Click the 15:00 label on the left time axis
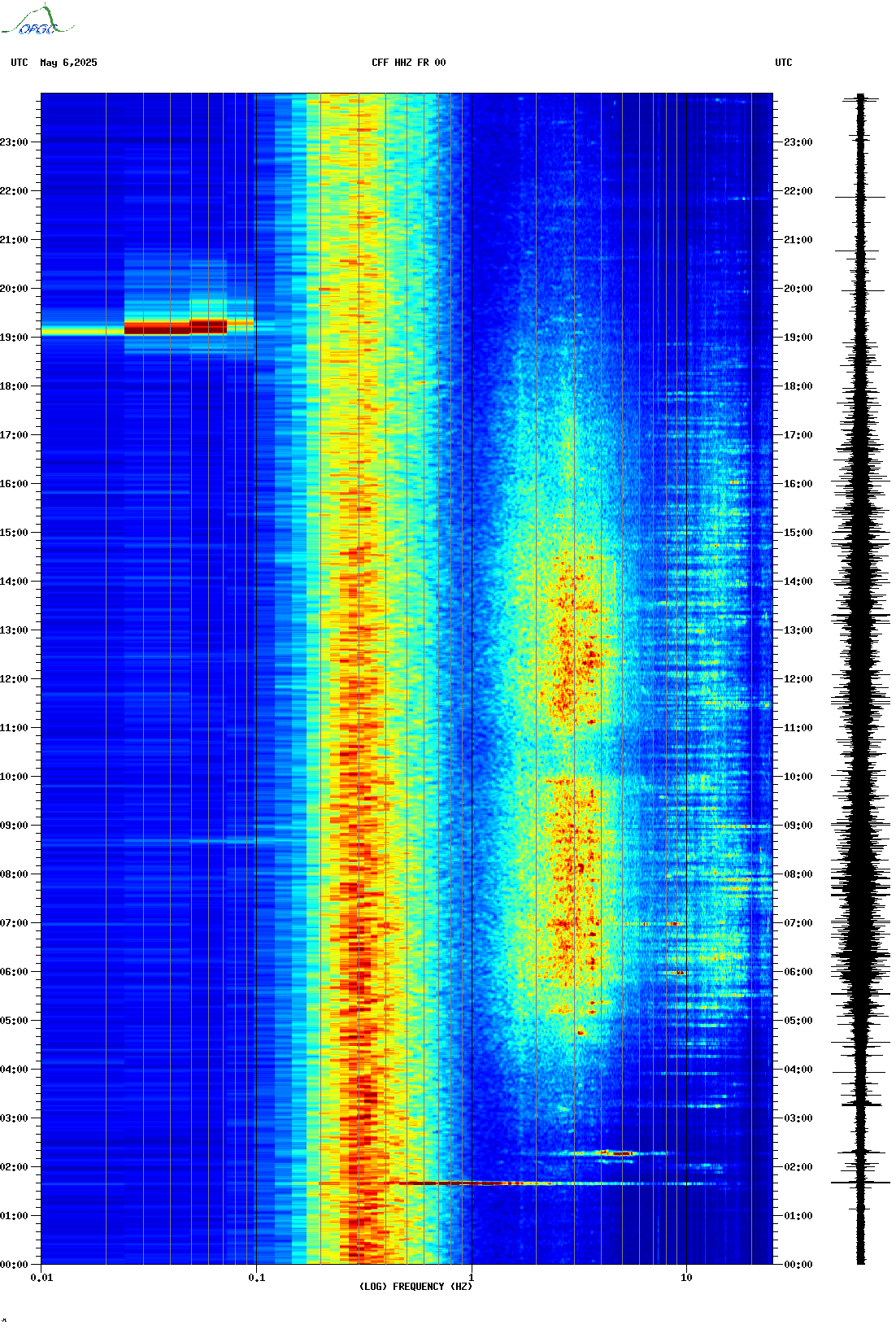 pyautogui.click(x=14, y=533)
